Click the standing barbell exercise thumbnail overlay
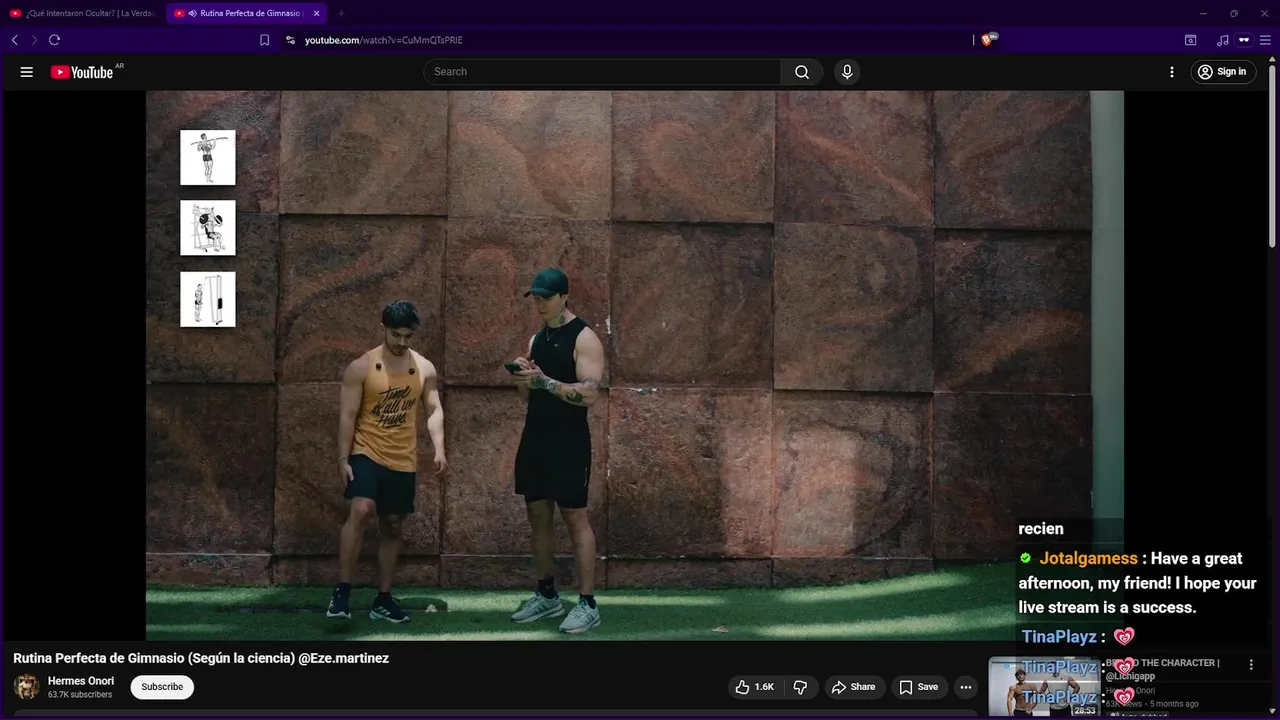 pyautogui.click(x=208, y=157)
